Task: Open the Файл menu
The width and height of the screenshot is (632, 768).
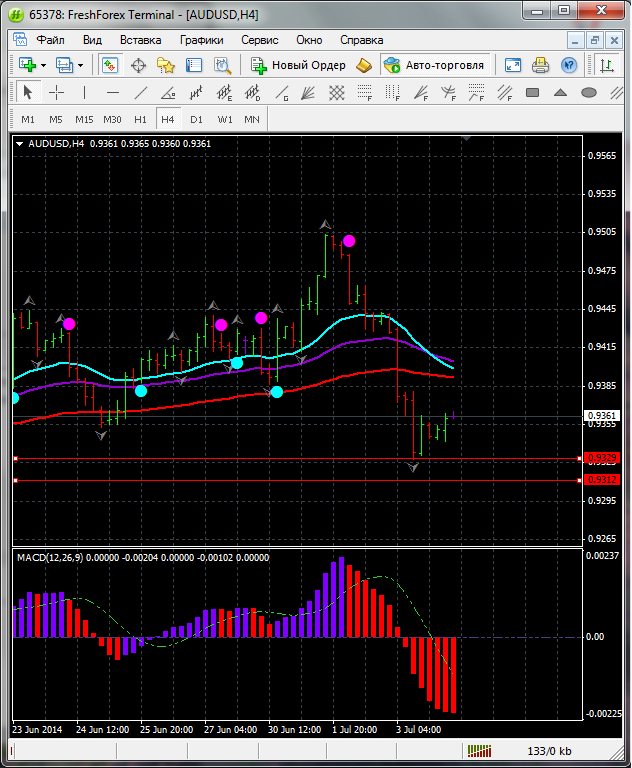Action: point(50,40)
